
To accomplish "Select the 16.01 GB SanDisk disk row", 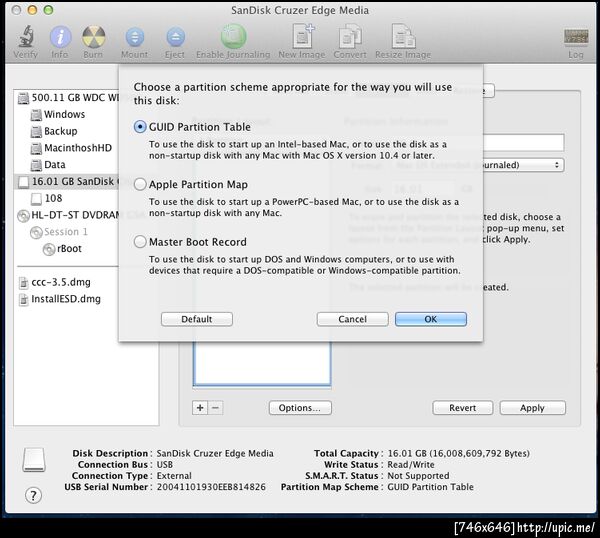I will [x=67, y=182].
